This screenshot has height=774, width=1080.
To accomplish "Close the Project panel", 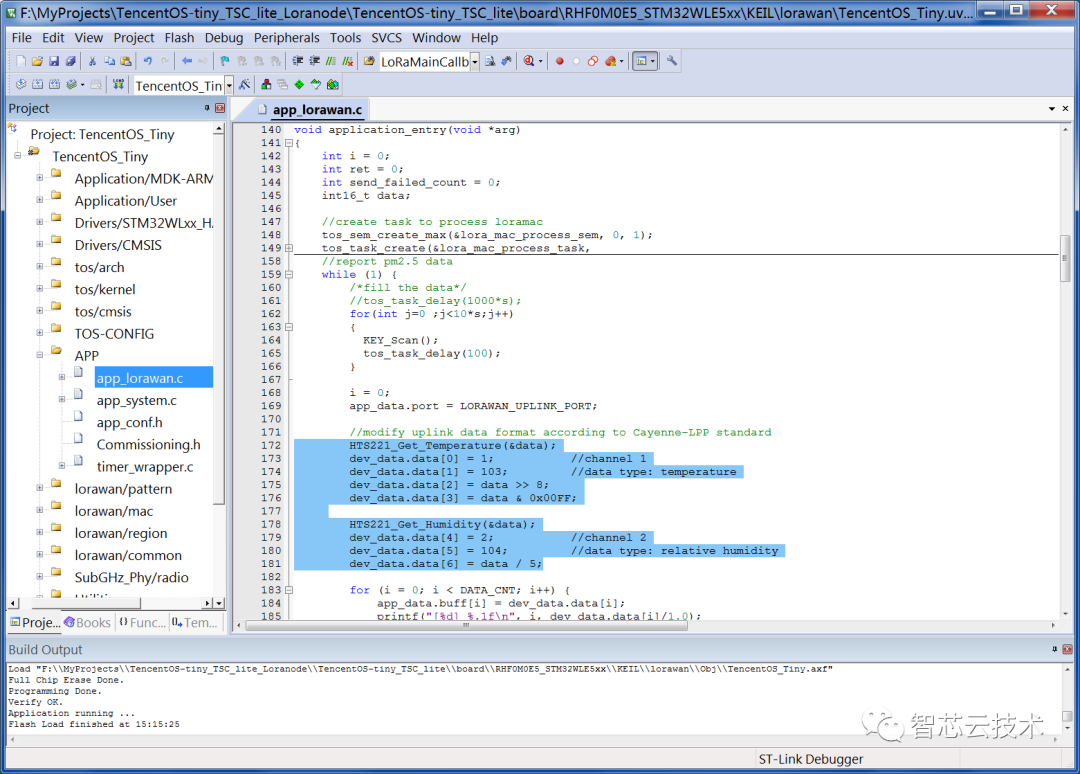I will pyautogui.click(x=220, y=108).
